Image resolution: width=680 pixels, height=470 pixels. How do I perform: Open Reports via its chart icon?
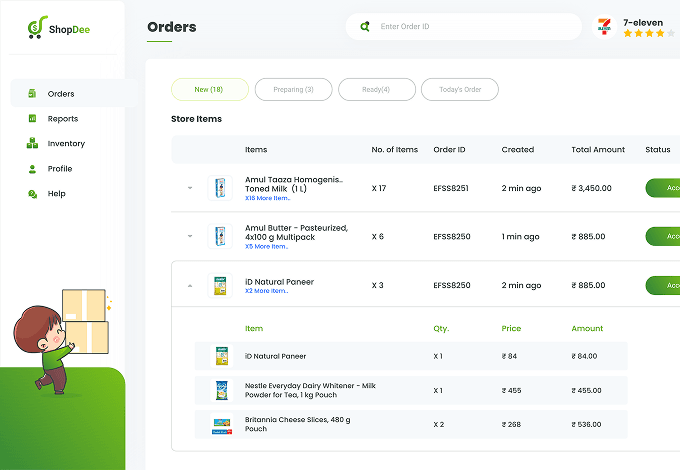[x=32, y=118]
